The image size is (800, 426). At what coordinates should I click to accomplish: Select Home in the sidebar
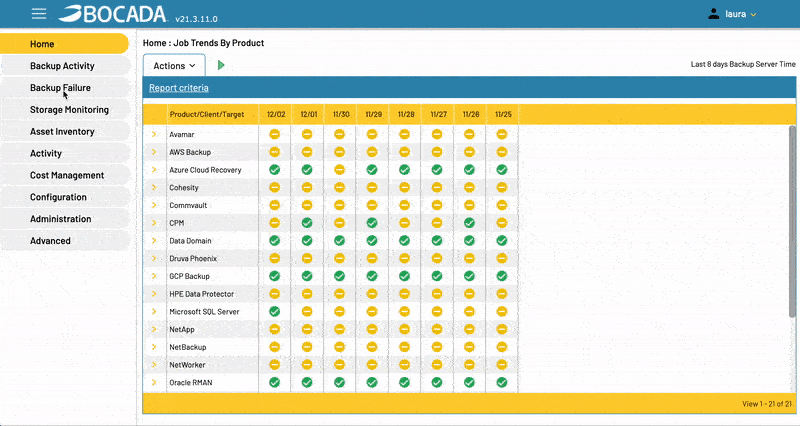[64, 44]
